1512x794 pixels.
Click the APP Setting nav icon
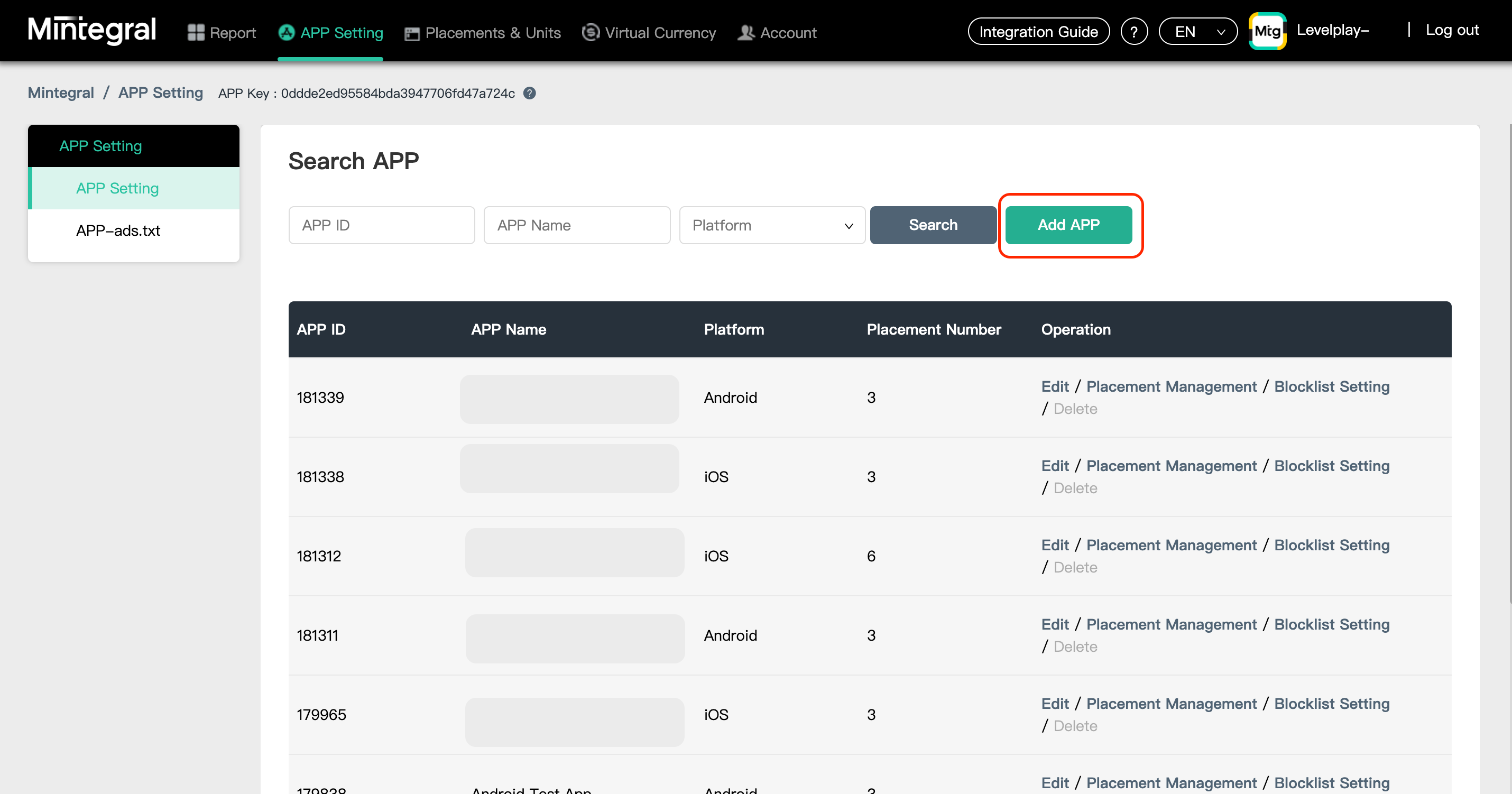tap(287, 33)
